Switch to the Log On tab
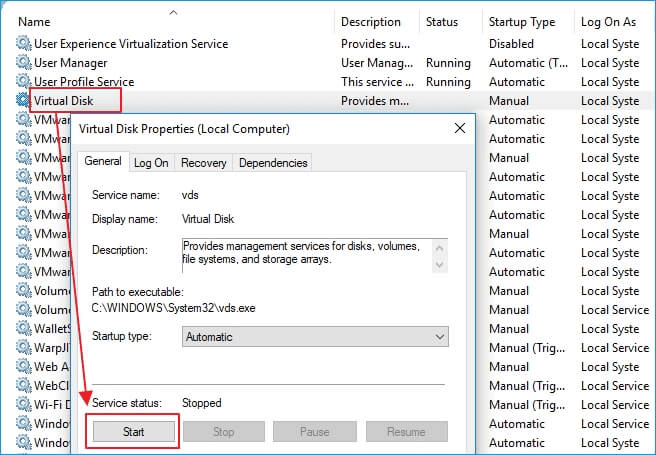This screenshot has height=455, width=656. click(x=151, y=163)
